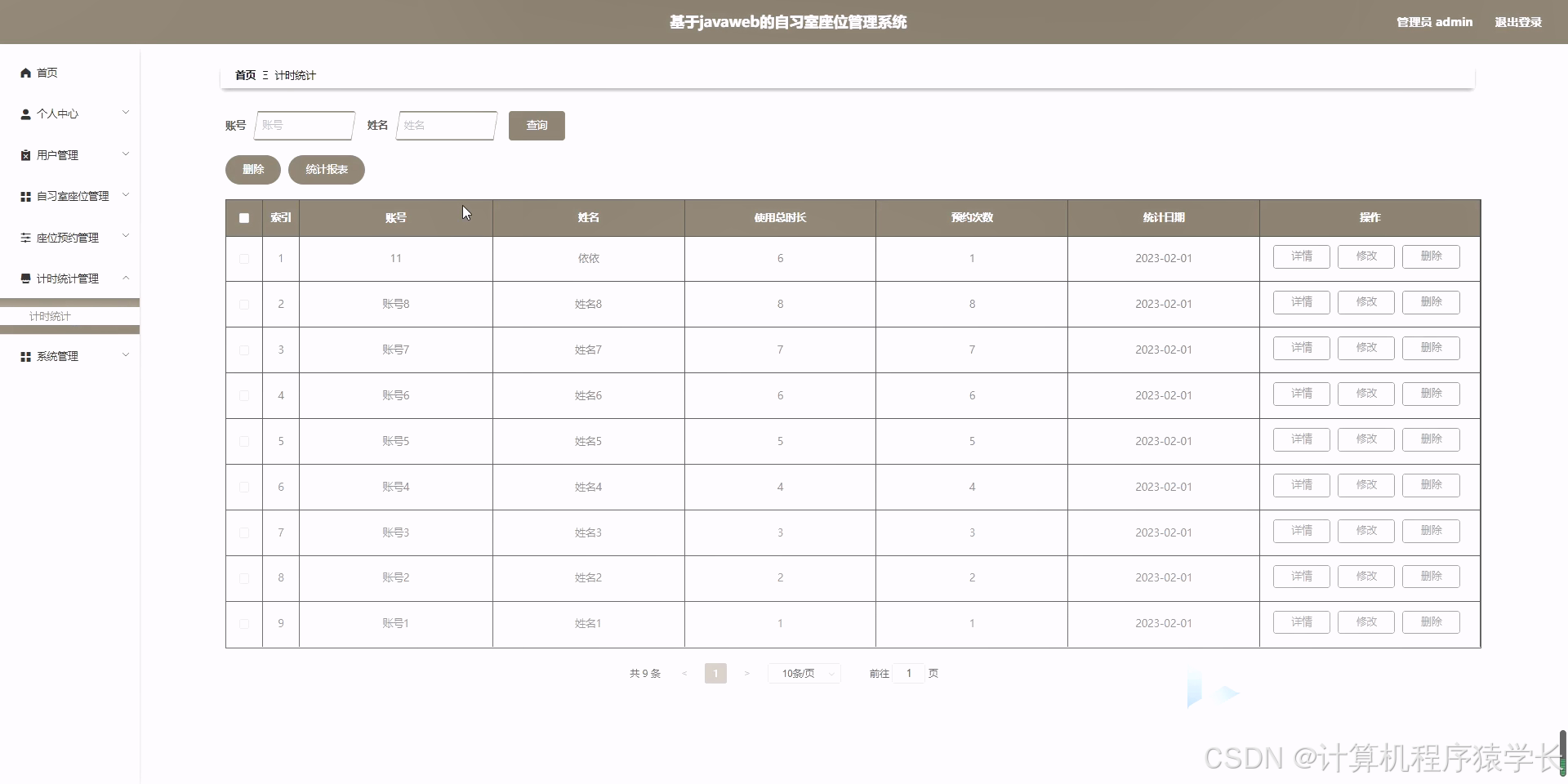Click the 删除 bulk delete button

point(253,170)
